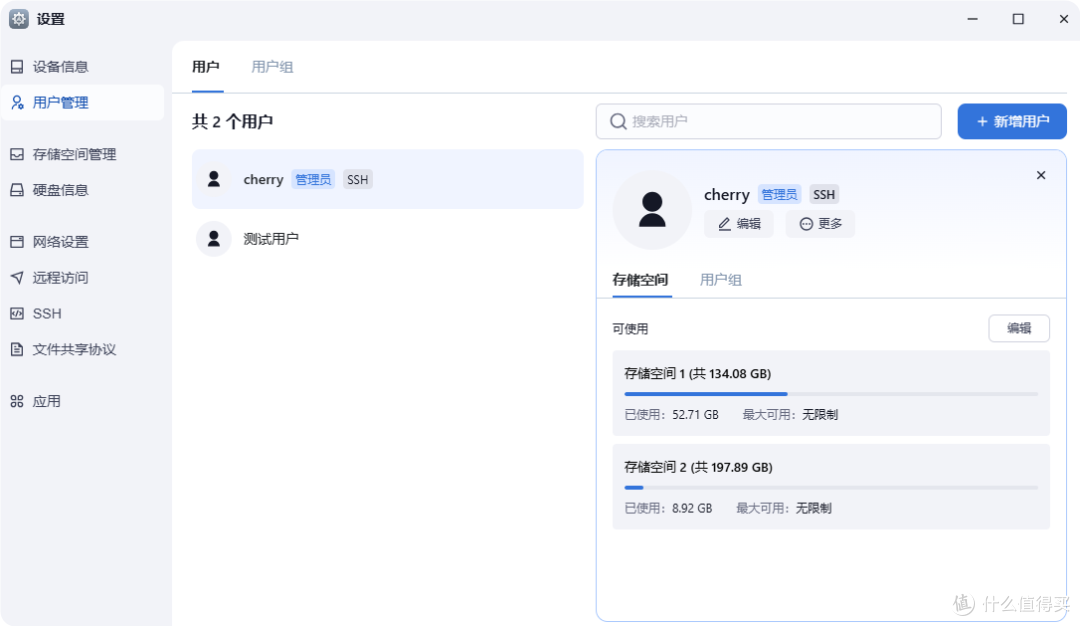The image size is (1080, 626).
Task: Close the cherry user detail panel
Action: click(x=1041, y=174)
